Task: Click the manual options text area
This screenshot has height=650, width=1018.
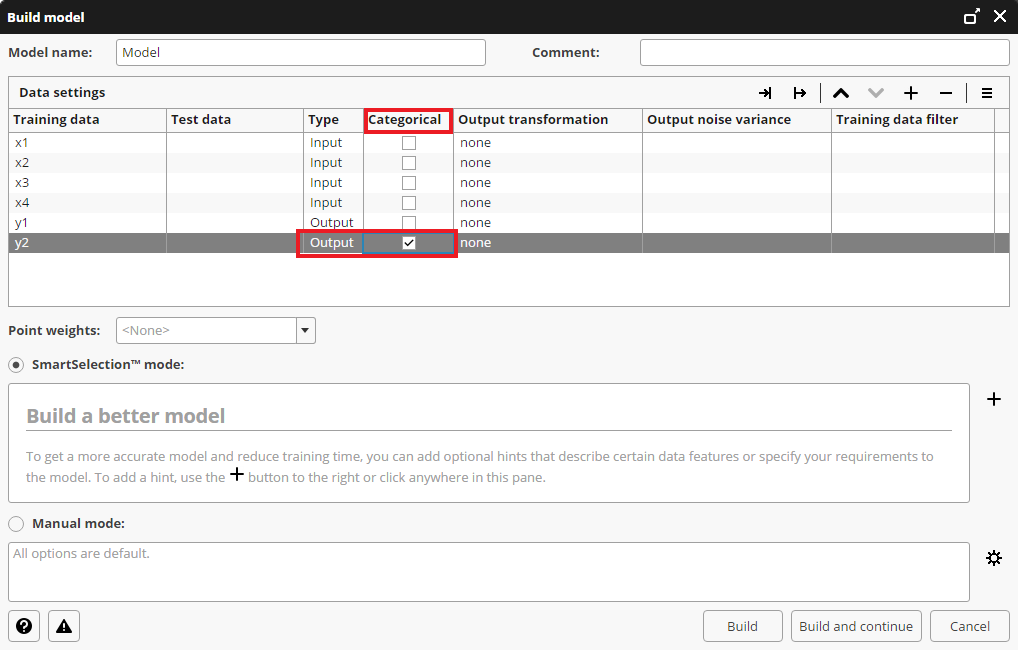Action: coord(489,572)
